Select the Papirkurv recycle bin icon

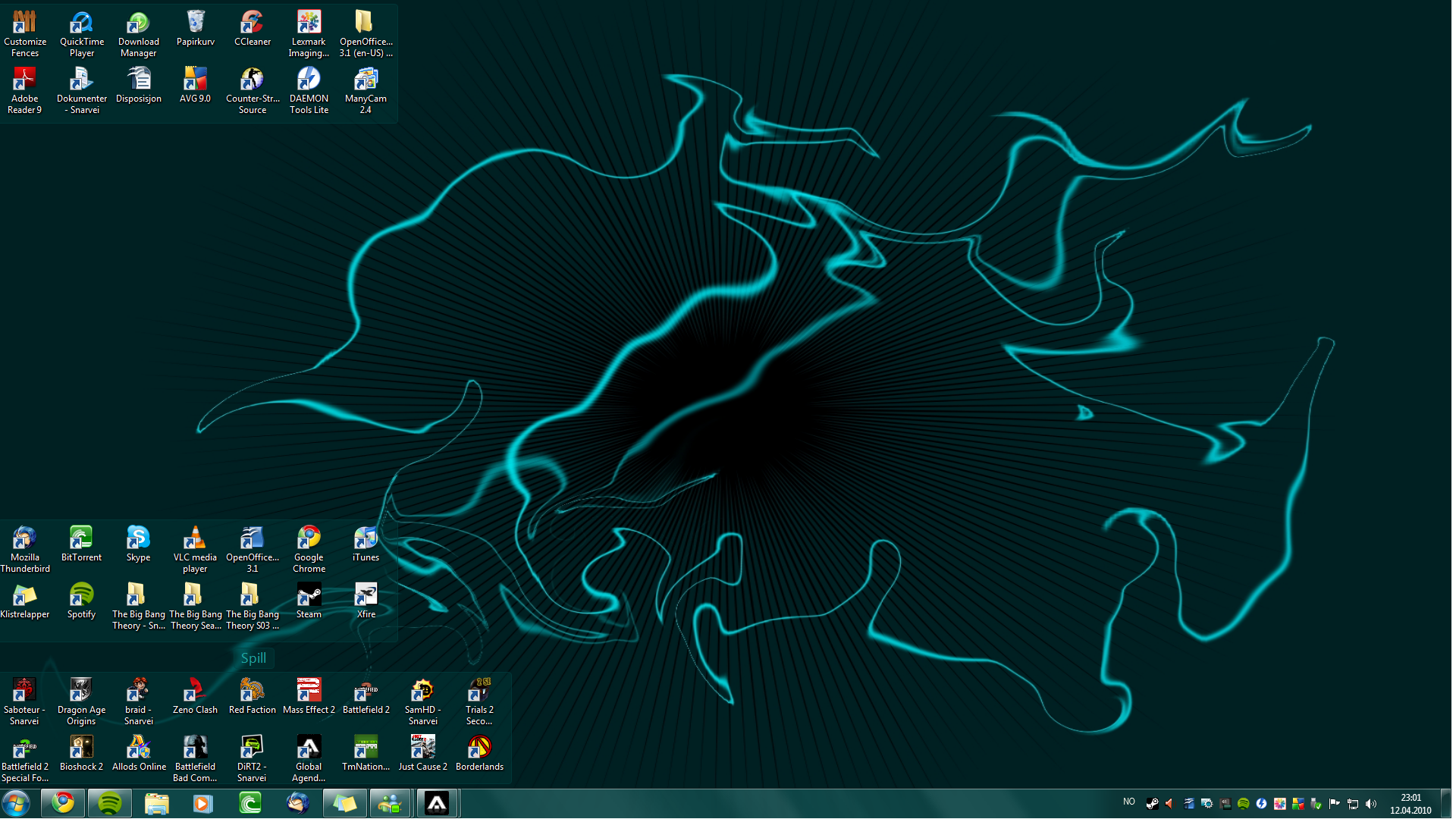click(x=196, y=29)
